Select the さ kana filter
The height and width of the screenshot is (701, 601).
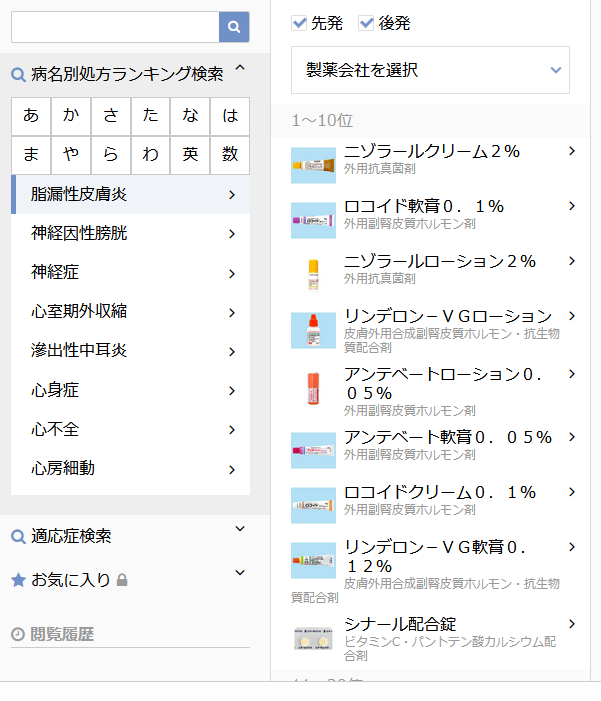pyautogui.click(x=110, y=116)
